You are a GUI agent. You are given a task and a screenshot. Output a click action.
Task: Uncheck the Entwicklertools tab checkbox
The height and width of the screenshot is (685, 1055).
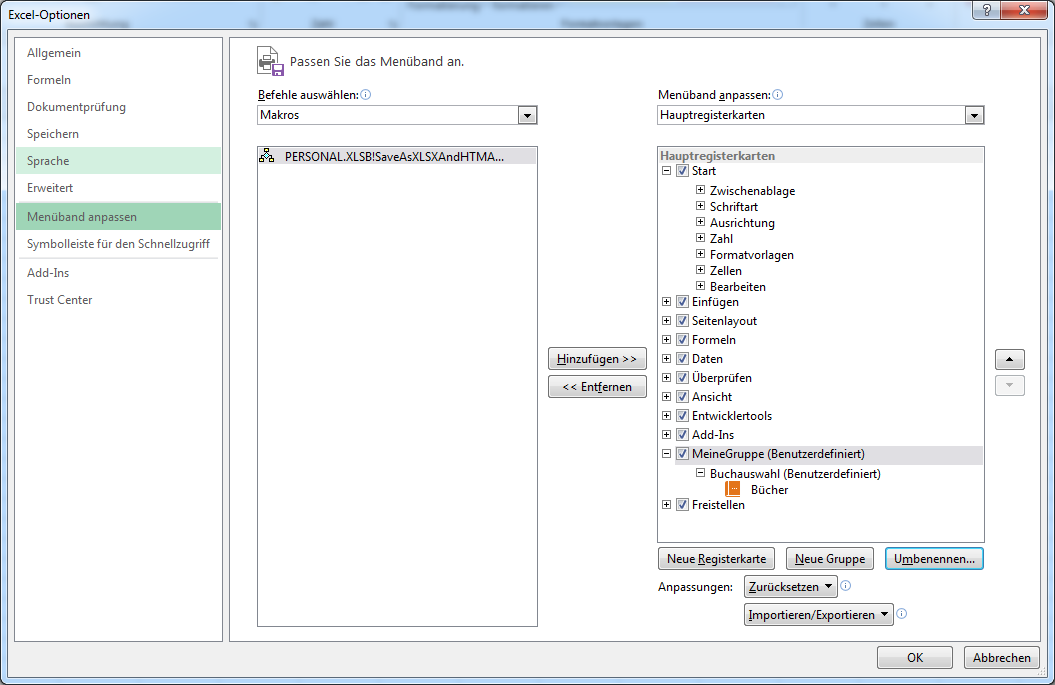coord(682,416)
